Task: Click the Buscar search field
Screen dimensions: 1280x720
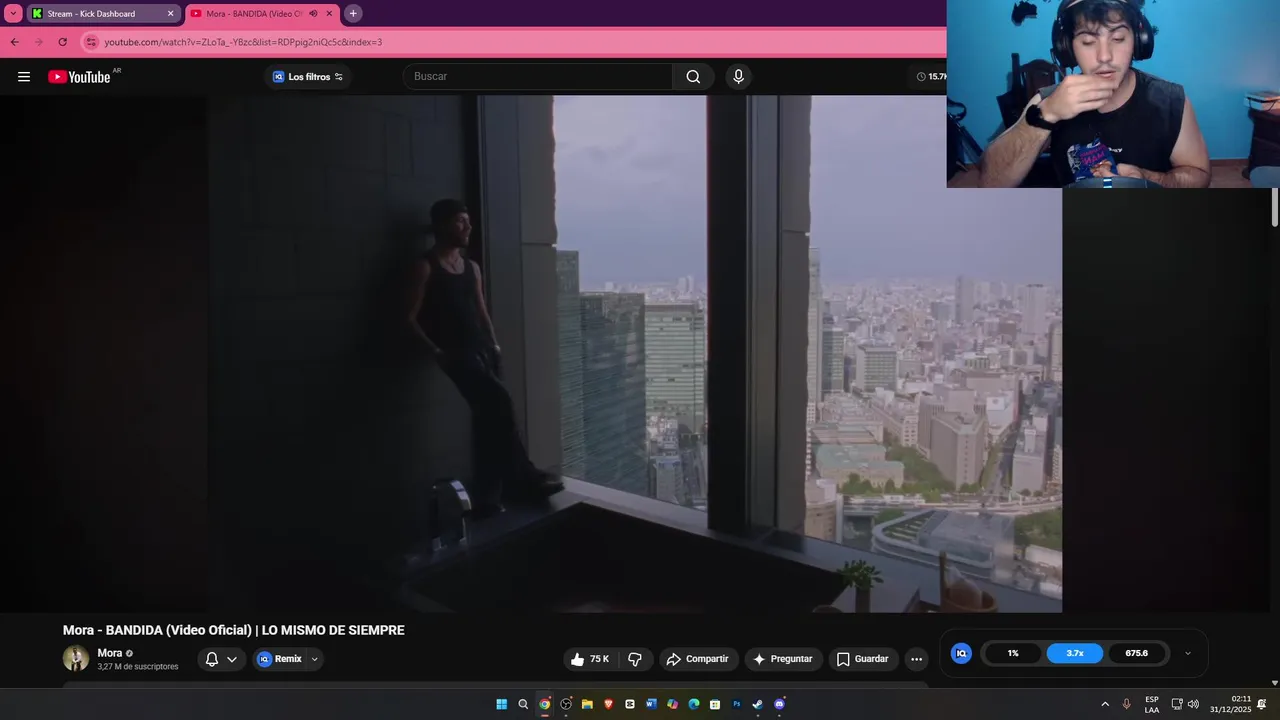Action: click(538, 77)
